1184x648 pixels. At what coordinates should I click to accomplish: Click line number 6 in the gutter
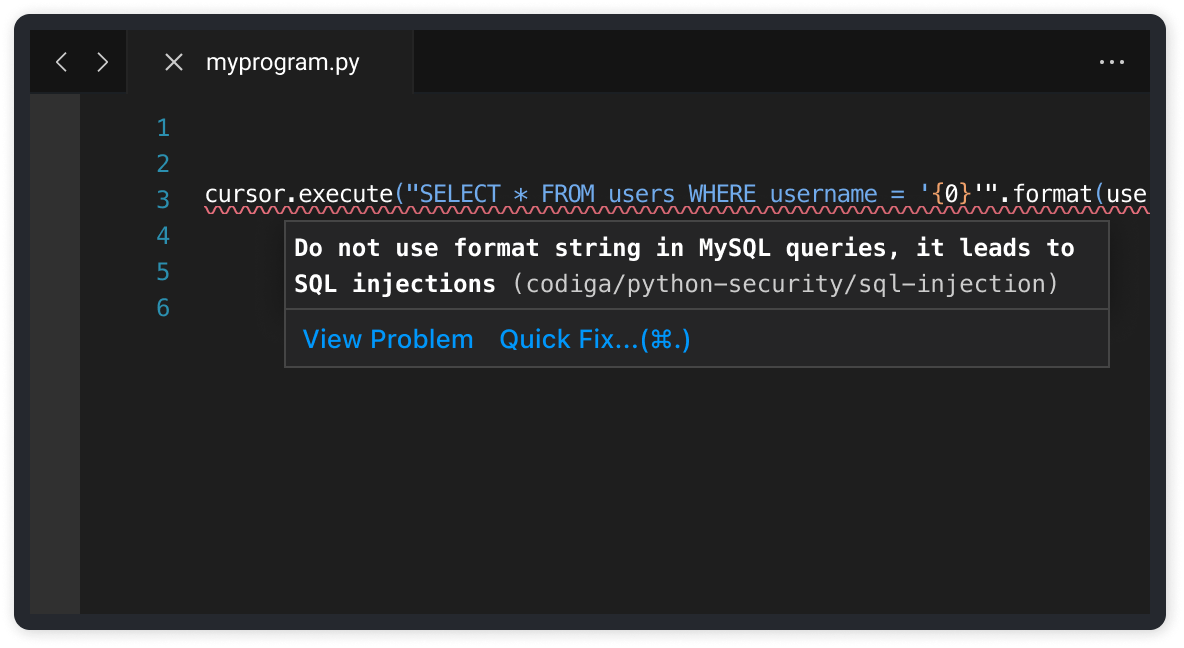(x=163, y=307)
